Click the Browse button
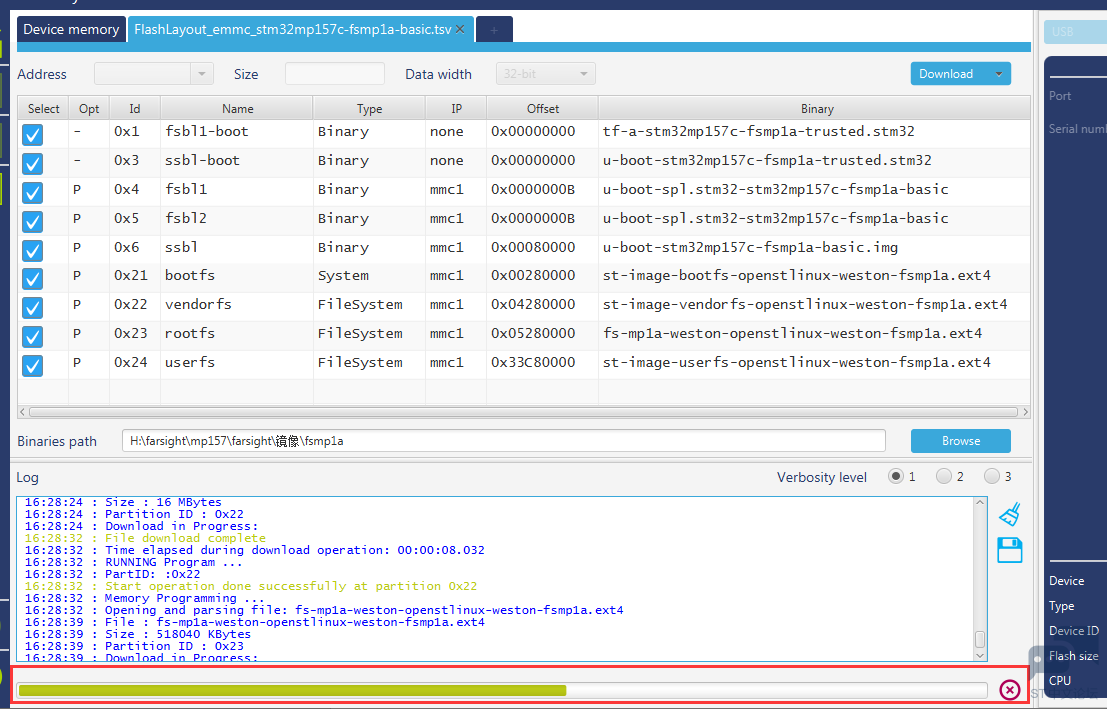Screen dimensions: 1107x709 [961, 441]
